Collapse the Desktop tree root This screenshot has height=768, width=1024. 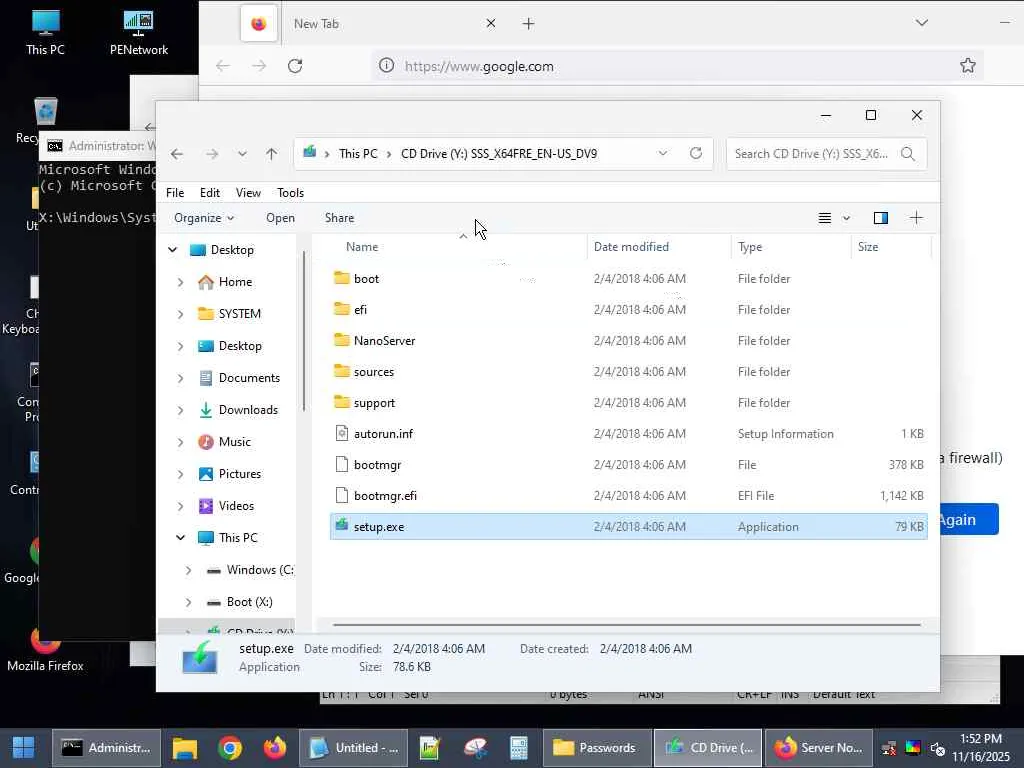(x=172, y=250)
